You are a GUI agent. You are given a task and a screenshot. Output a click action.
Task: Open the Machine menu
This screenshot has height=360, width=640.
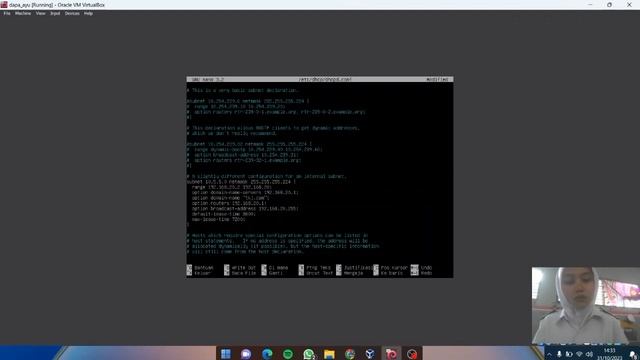pyautogui.click(x=23, y=13)
